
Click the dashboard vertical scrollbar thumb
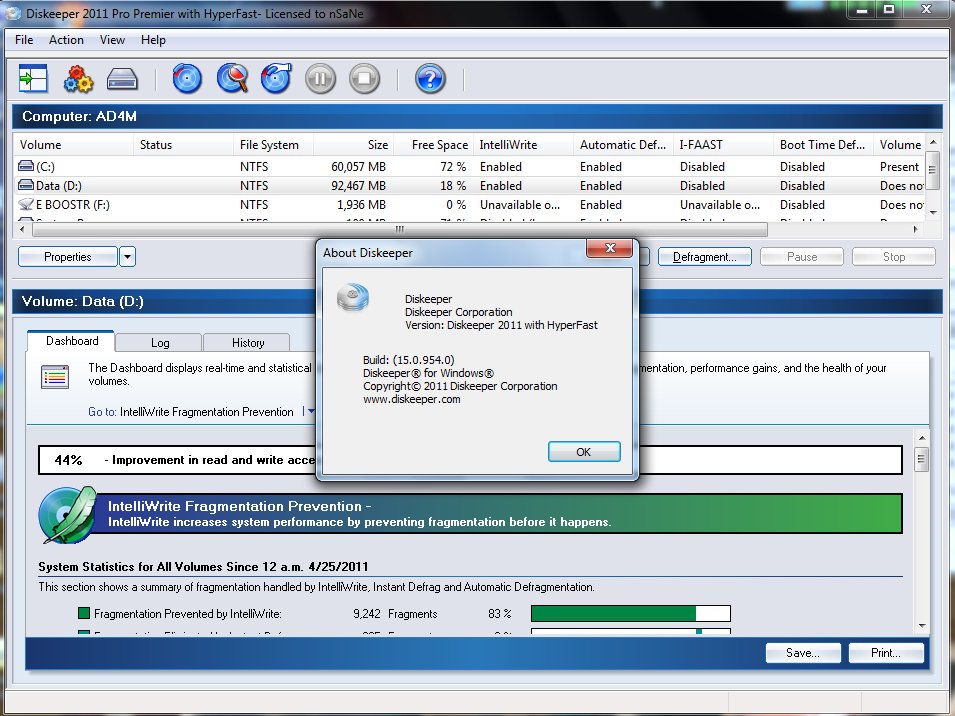click(922, 459)
